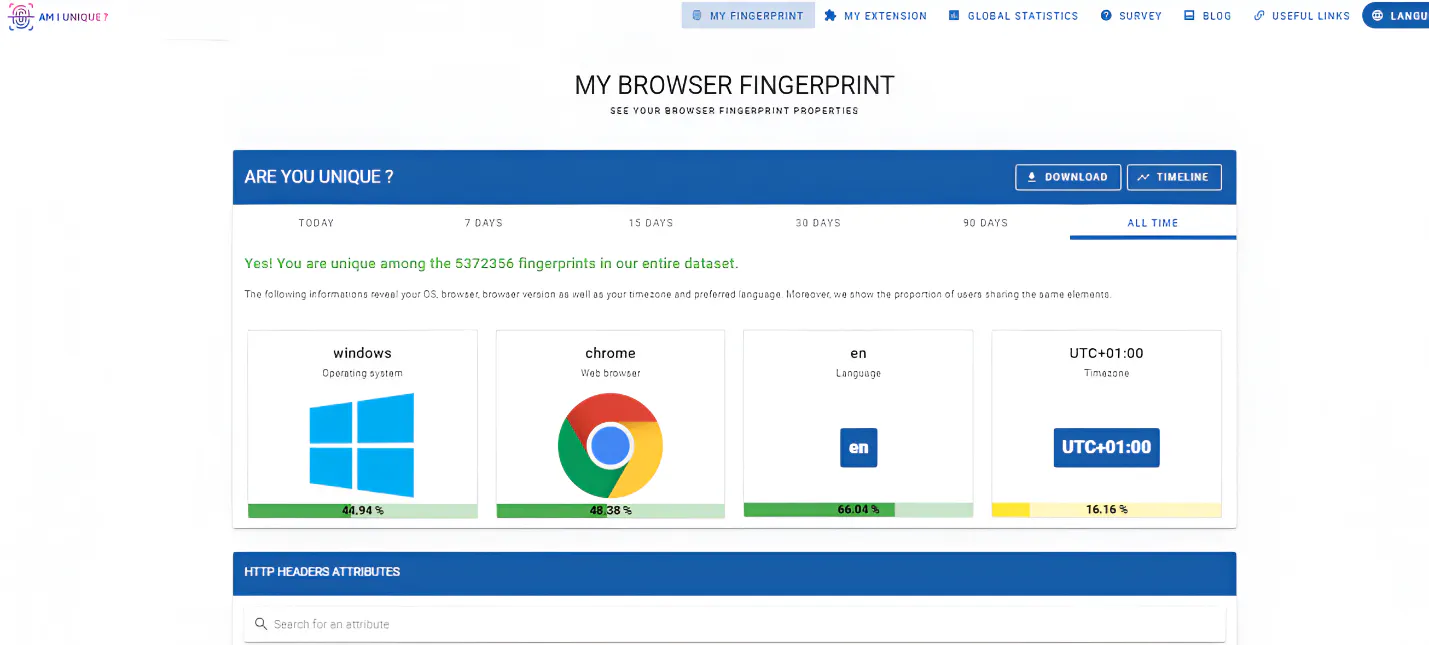Image resolution: width=1429 pixels, height=645 pixels.
Task: Click the 'Timezone' card label
Action: coord(1106,373)
